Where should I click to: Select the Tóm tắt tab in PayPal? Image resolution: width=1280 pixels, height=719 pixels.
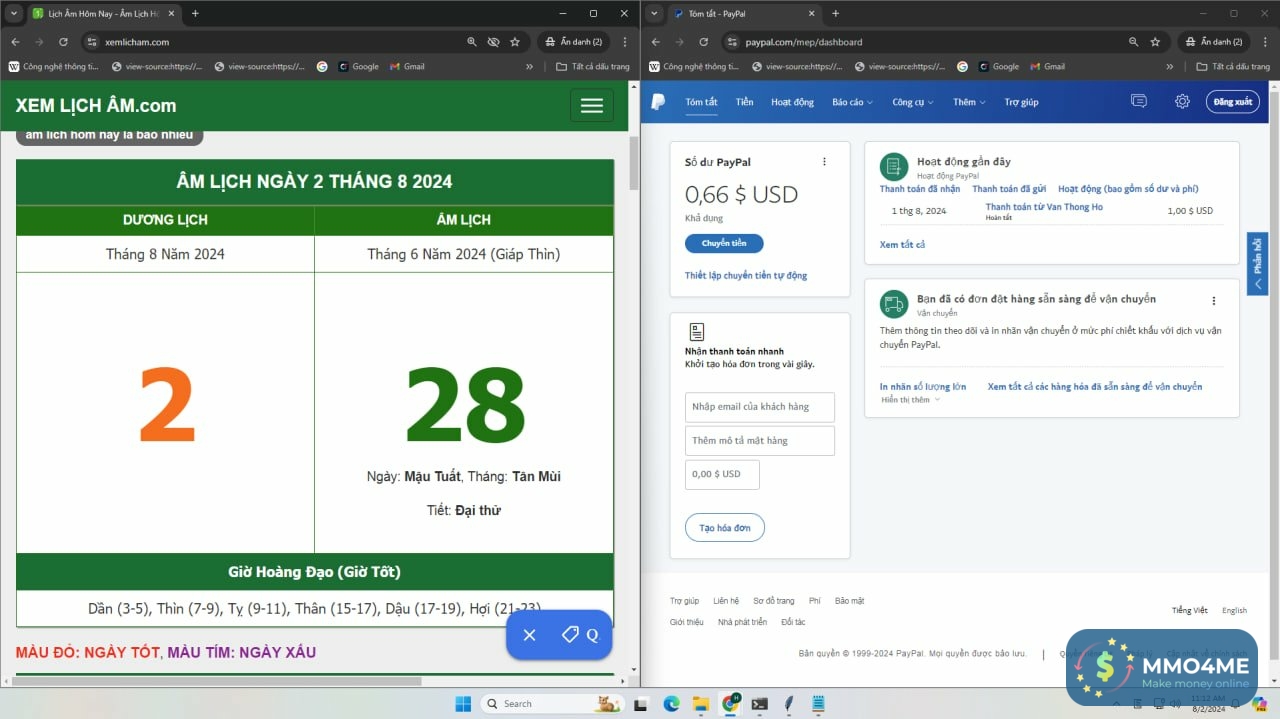coord(701,102)
